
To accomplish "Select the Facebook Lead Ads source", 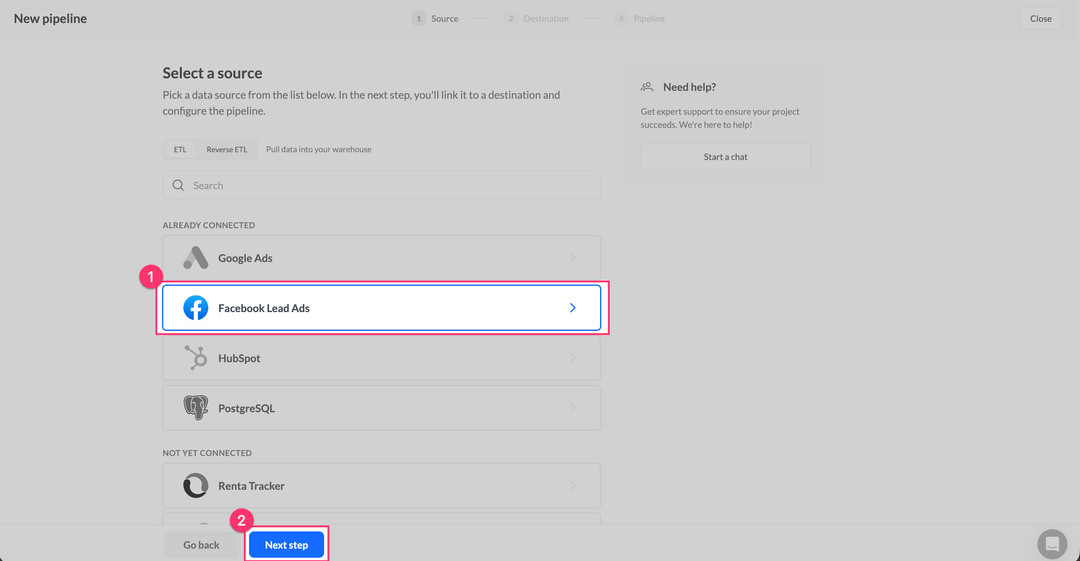I will click(x=382, y=308).
